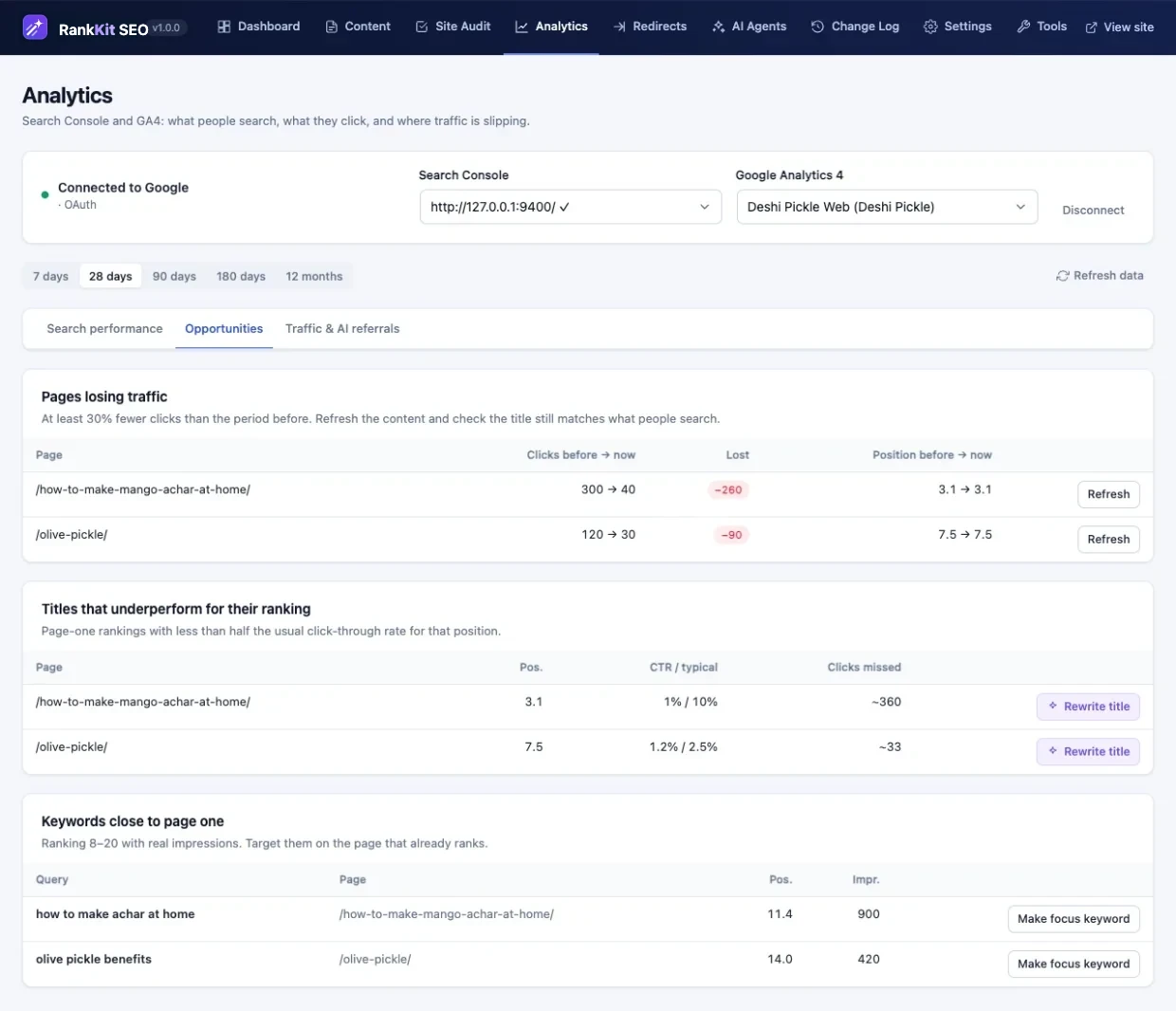Select the 180 days range
Image resolution: width=1176 pixels, height=1011 pixels.
coord(241,276)
